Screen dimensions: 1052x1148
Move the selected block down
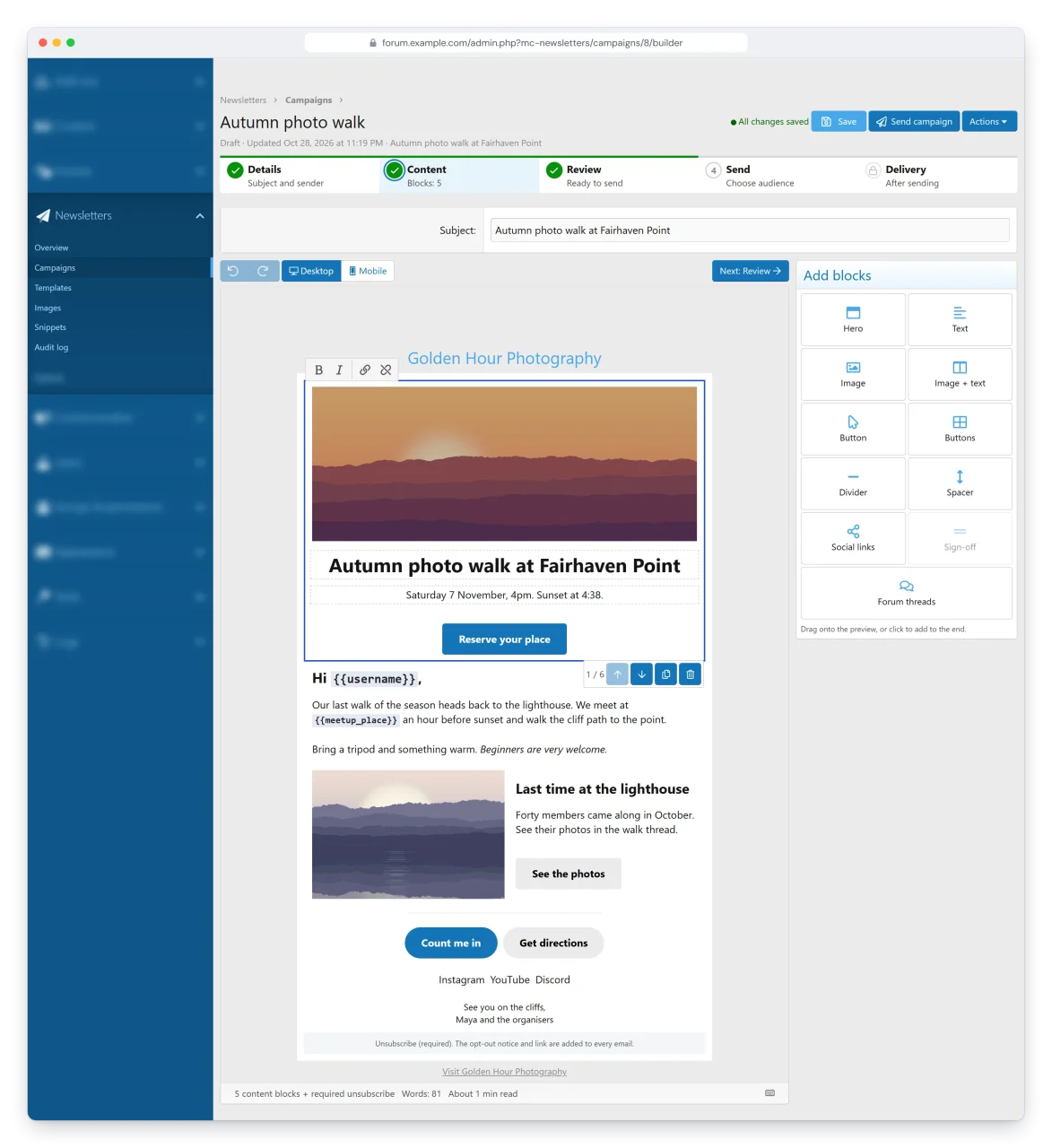coord(641,674)
